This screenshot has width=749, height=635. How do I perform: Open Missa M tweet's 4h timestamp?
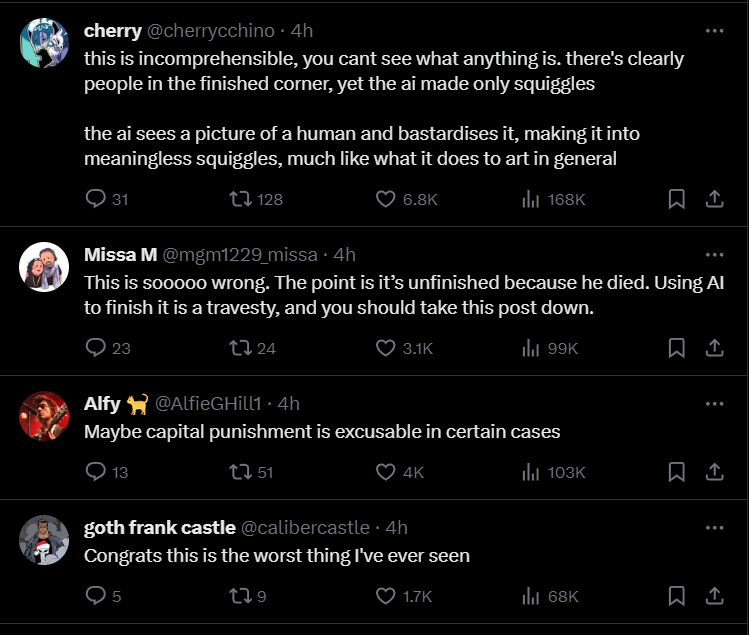click(345, 255)
